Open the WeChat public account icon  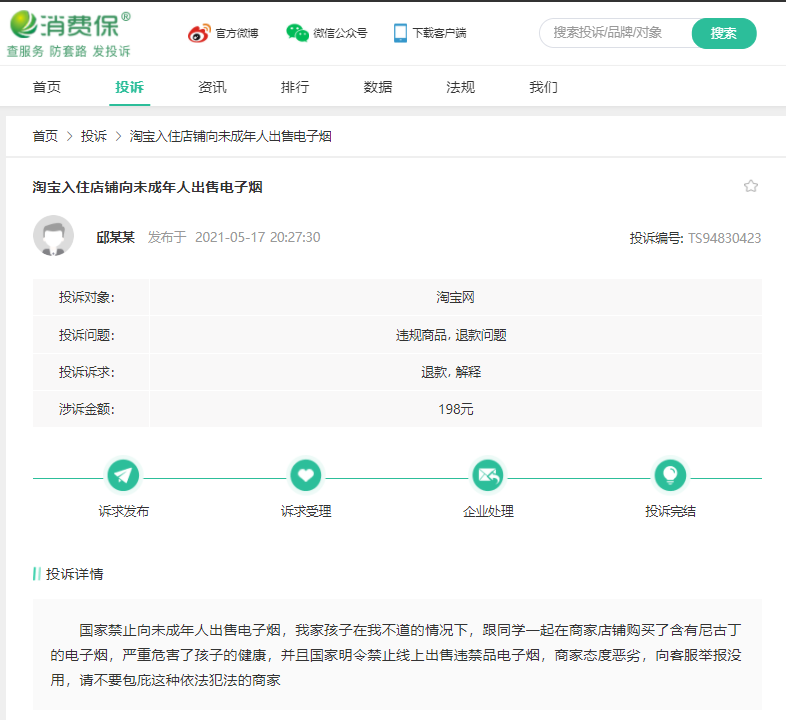coord(297,33)
